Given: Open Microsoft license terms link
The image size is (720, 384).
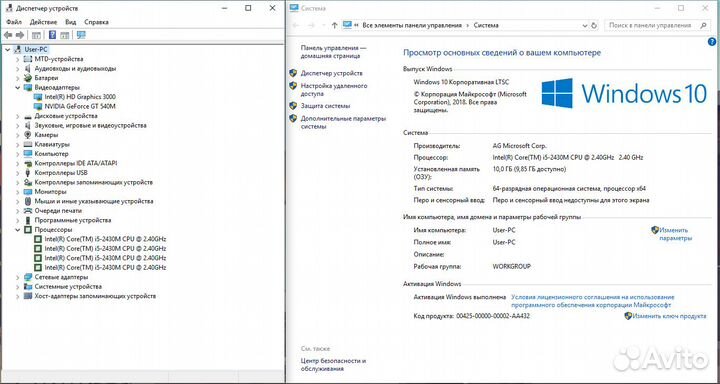Looking at the screenshot, I should click(x=593, y=301).
